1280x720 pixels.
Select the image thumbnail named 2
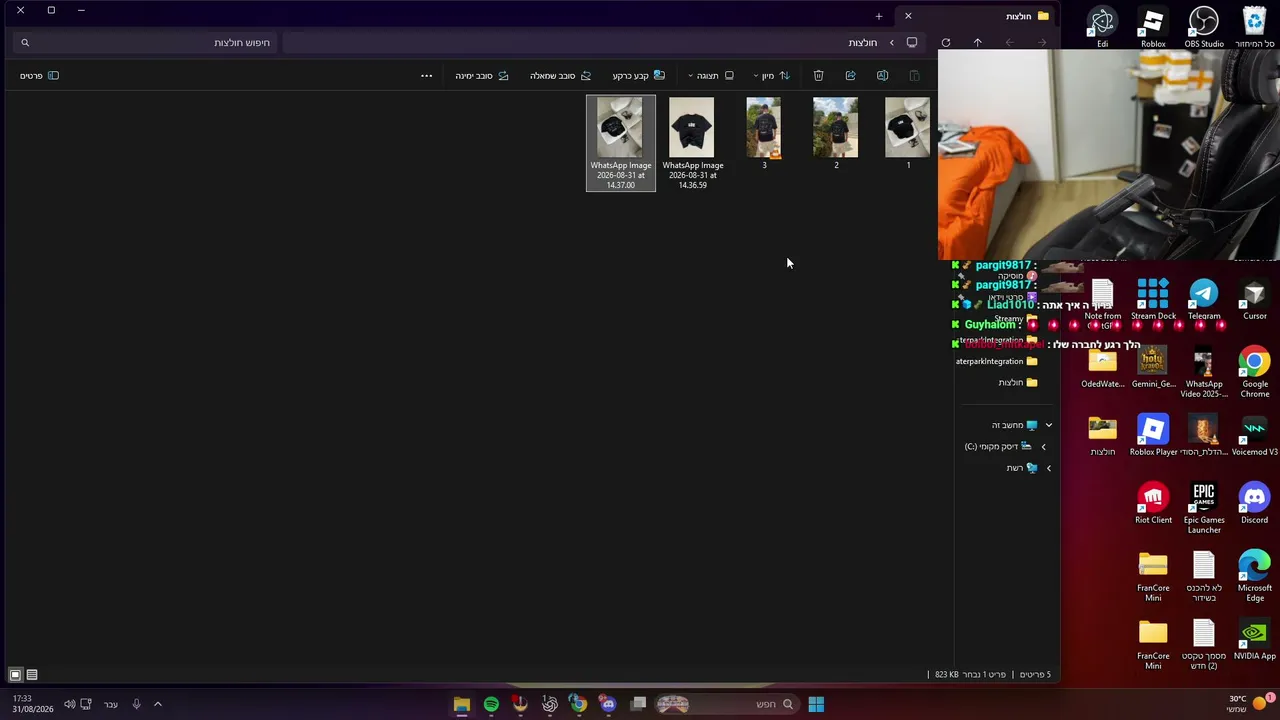[x=836, y=133]
